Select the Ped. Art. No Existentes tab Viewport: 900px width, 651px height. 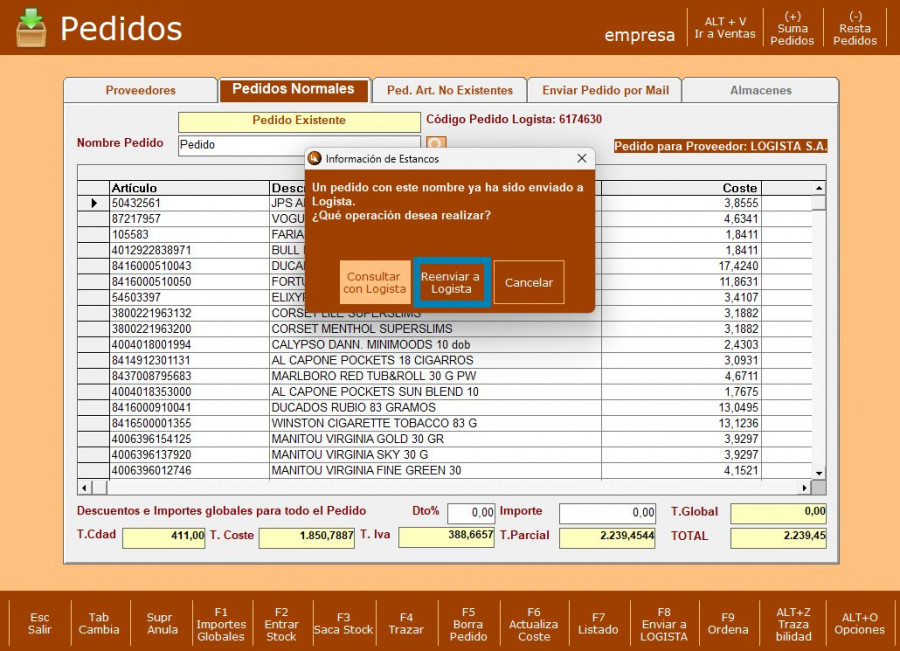449,90
